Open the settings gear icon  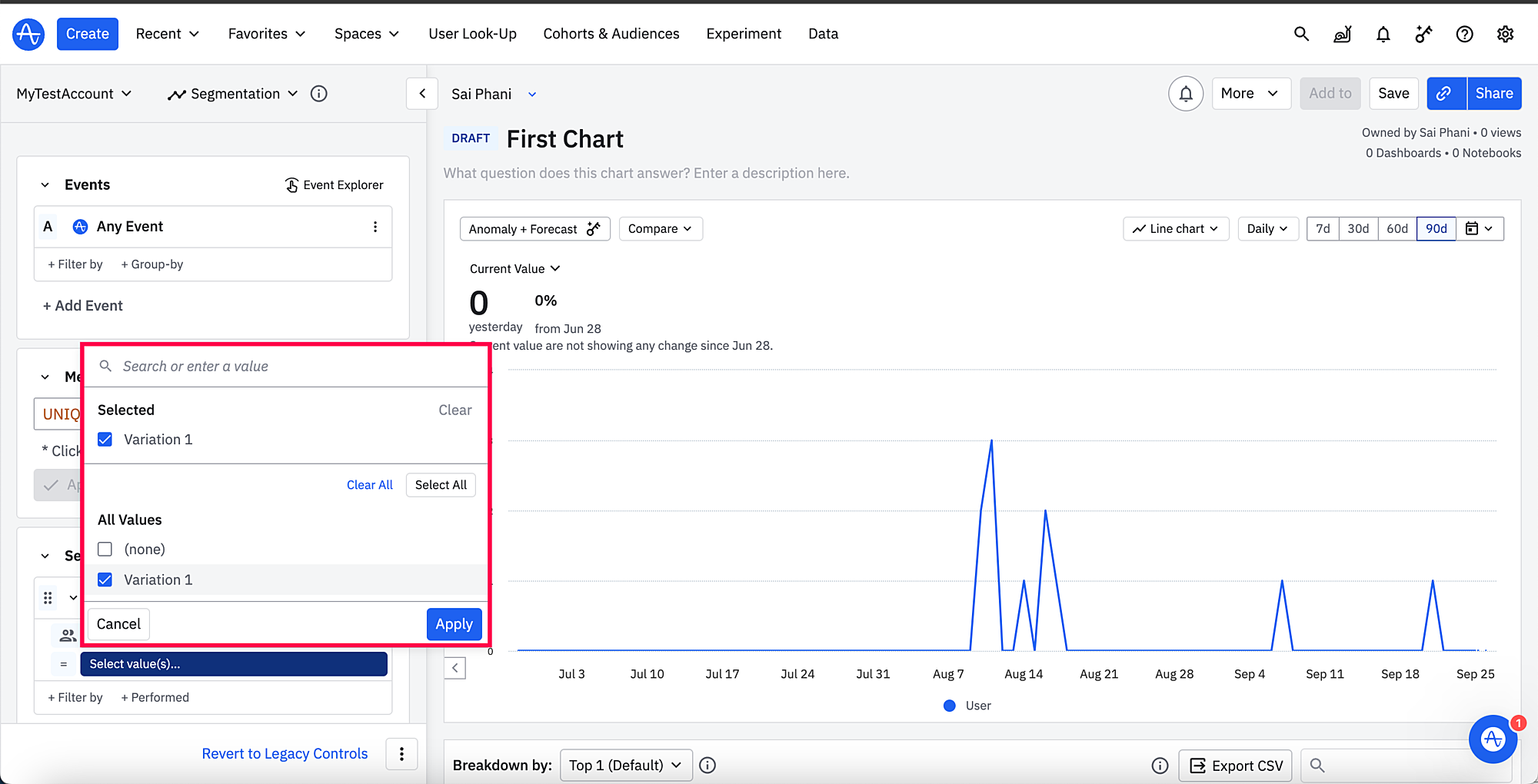click(1505, 34)
